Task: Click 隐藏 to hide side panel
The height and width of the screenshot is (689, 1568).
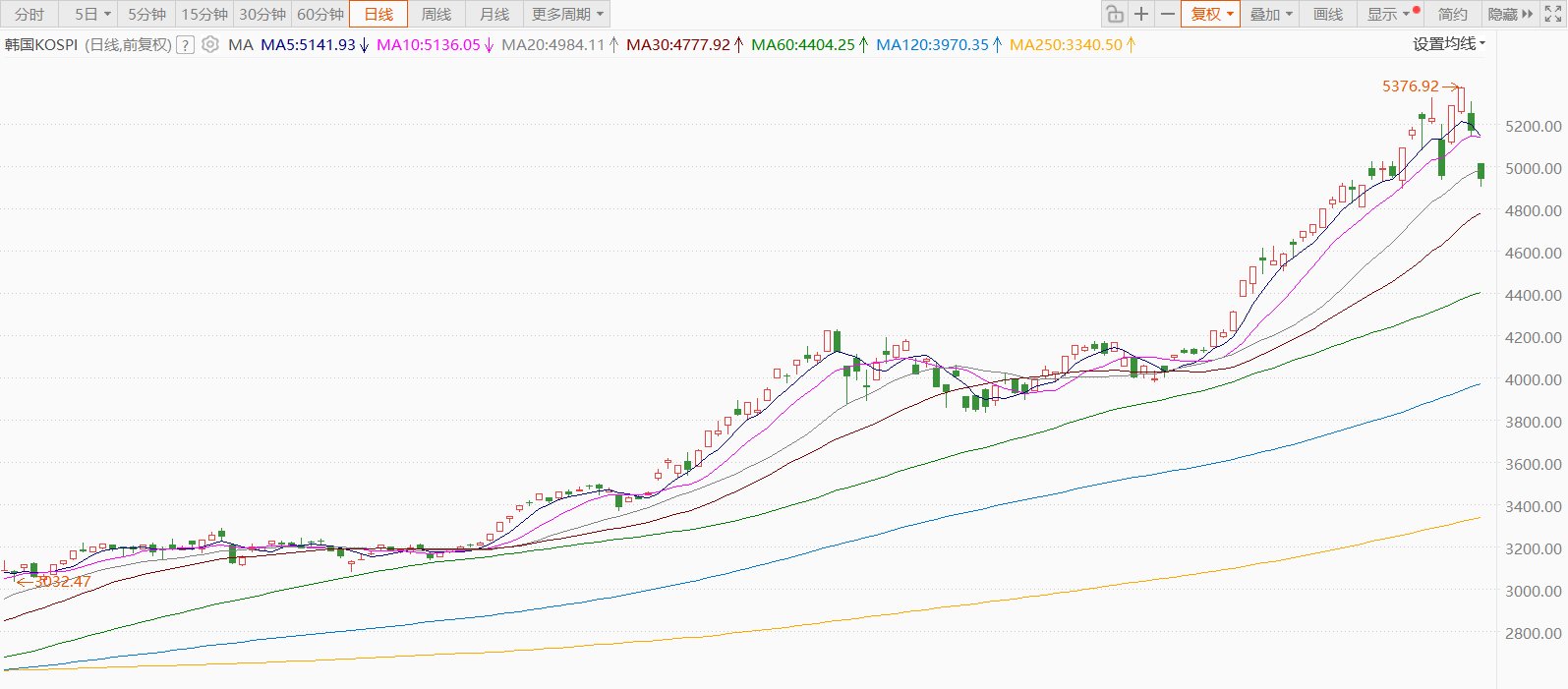Action: (1510, 14)
